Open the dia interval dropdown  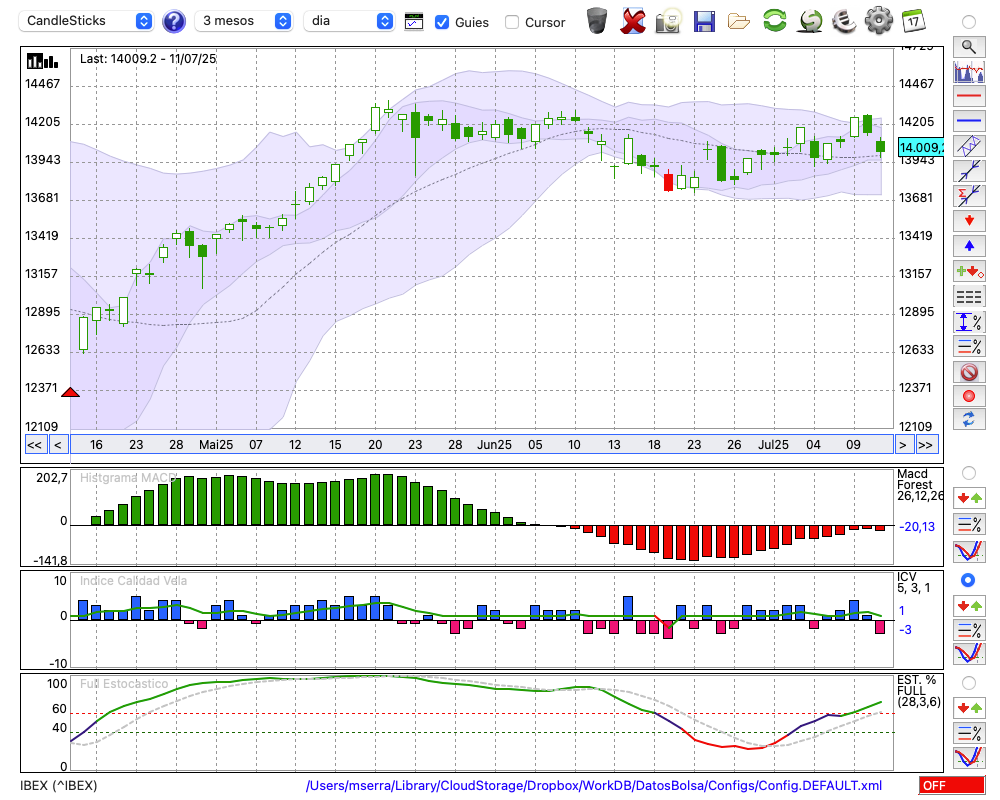pyautogui.click(x=348, y=21)
